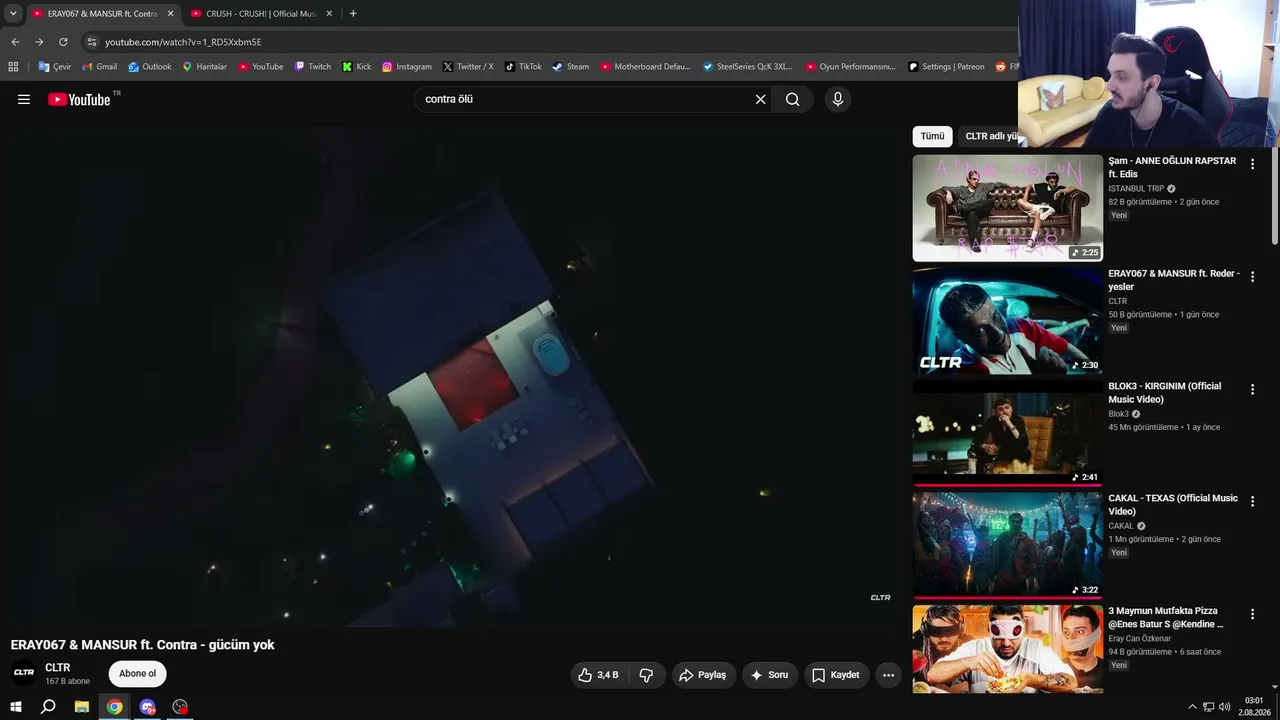Open options for 3 Maymun Mutfakta Pizza

point(1252,614)
